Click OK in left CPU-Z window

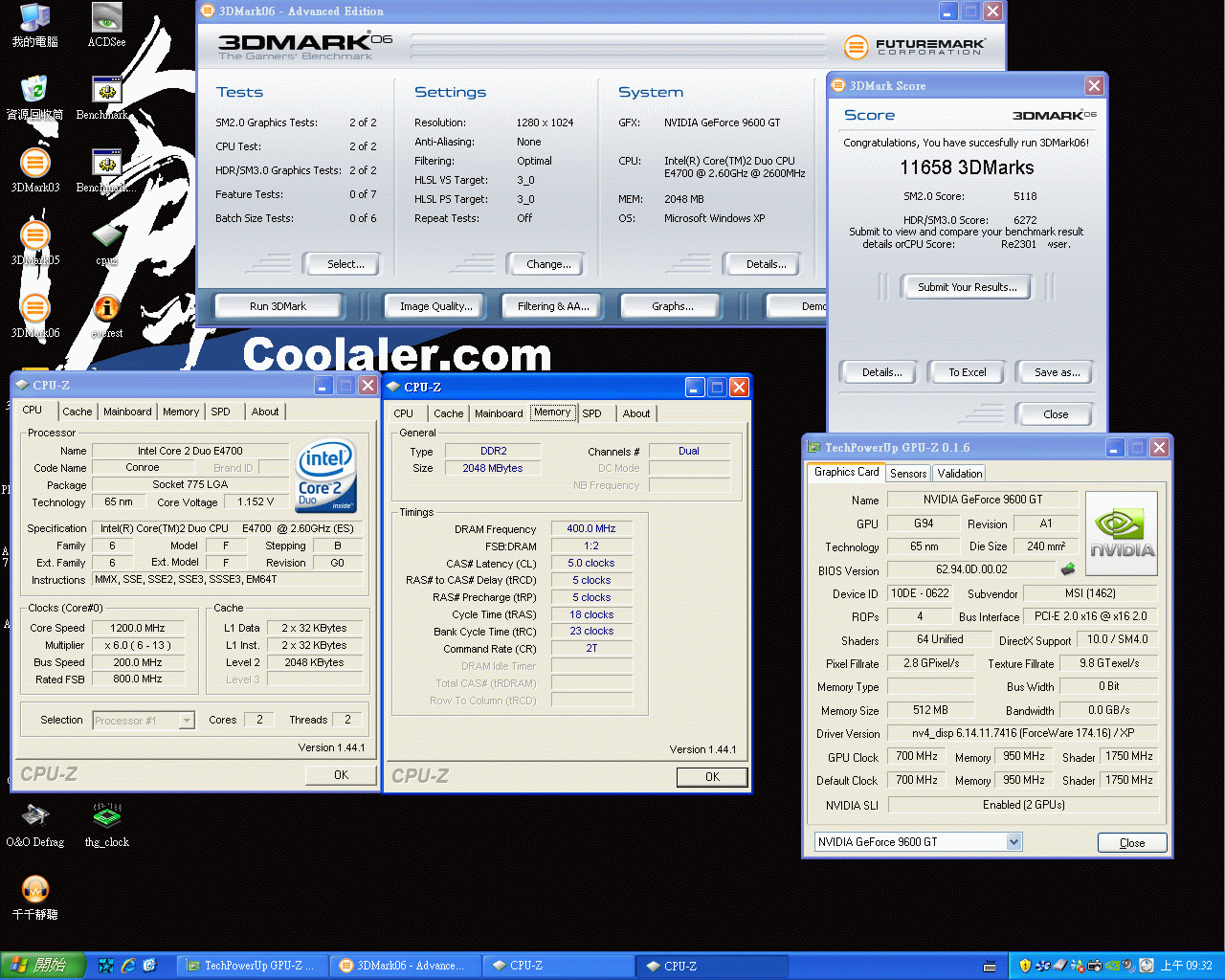point(341,775)
